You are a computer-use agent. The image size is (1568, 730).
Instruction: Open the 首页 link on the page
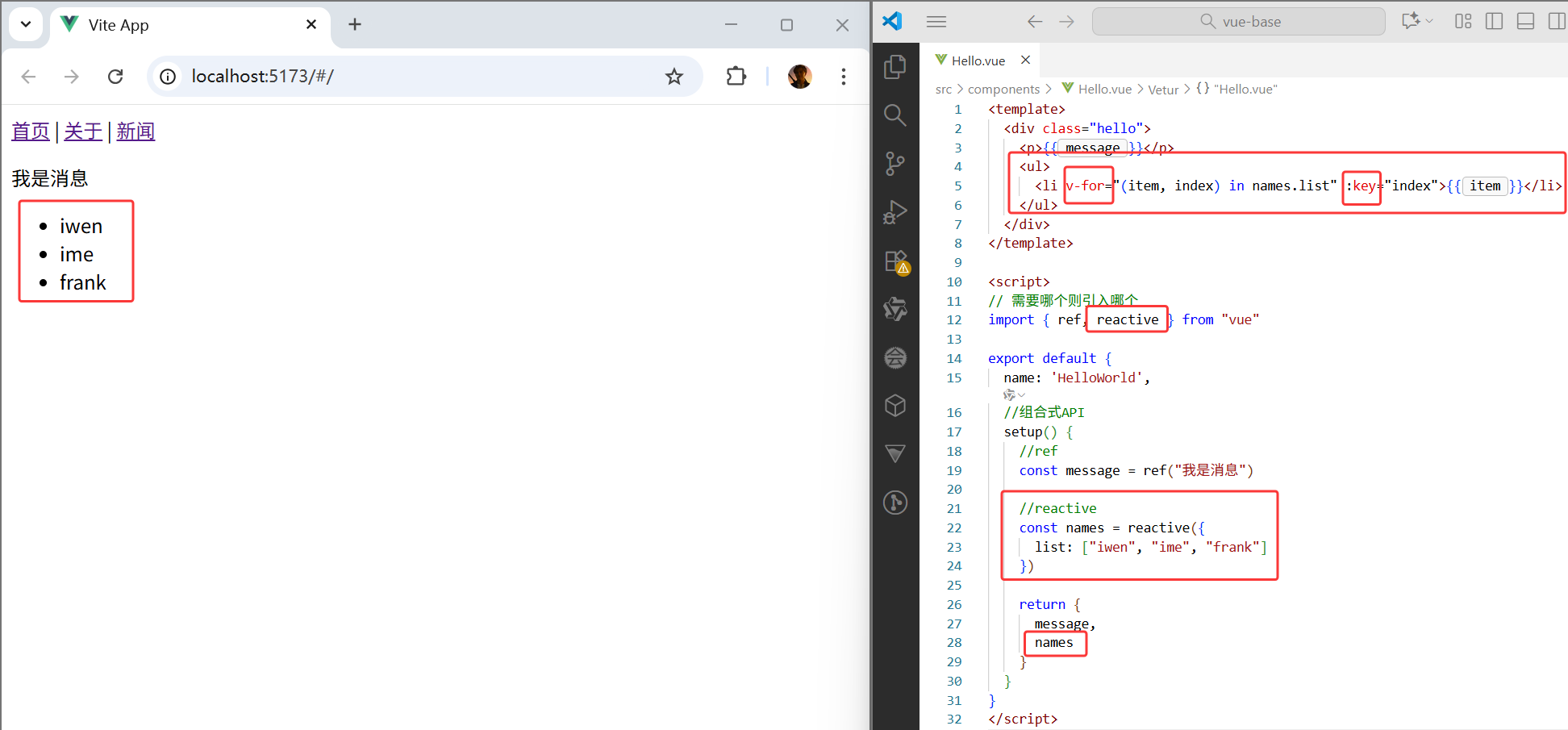[x=31, y=131]
